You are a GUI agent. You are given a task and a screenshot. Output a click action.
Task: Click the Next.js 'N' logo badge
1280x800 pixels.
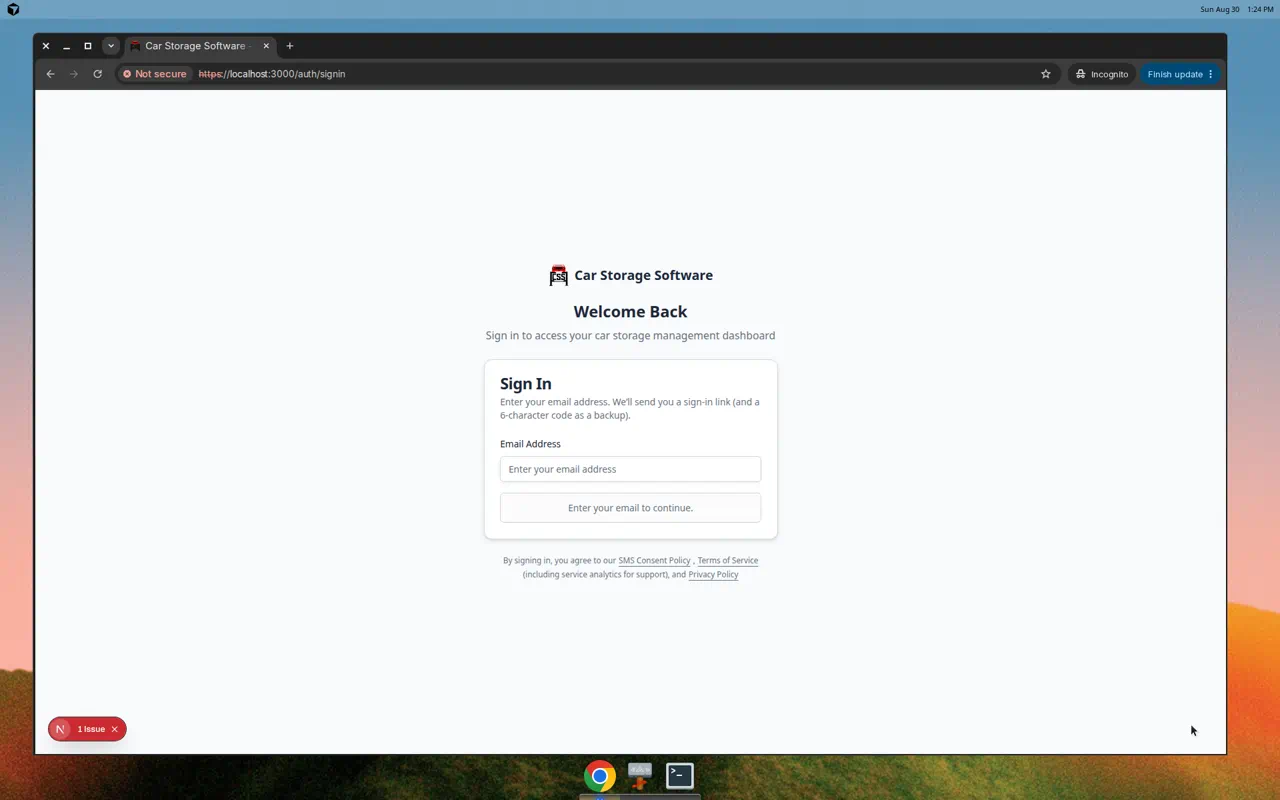click(60, 729)
